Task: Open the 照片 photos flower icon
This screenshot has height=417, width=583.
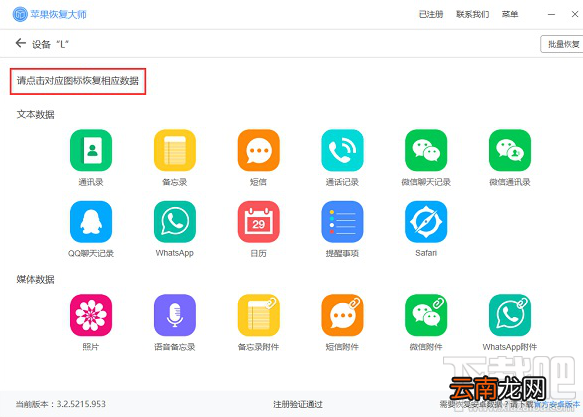Action: [x=91, y=315]
